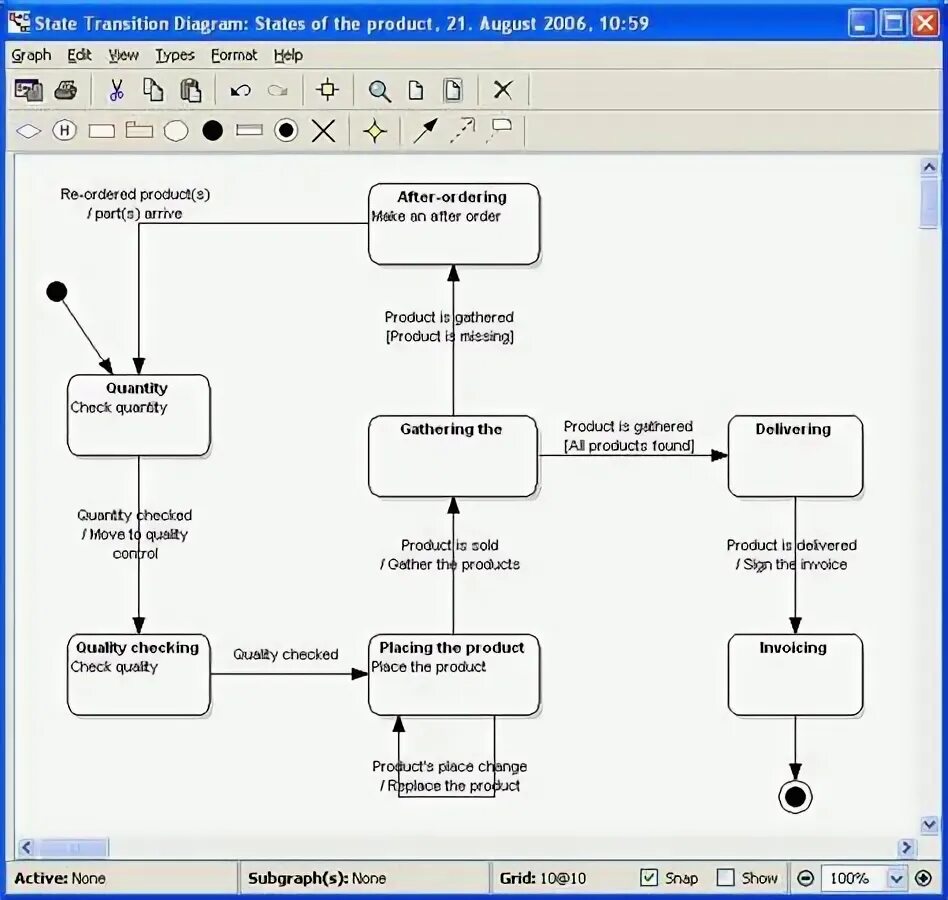The height and width of the screenshot is (900, 948).
Task: Select the diamond decision shape tool
Action: click(x=28, y=131)
